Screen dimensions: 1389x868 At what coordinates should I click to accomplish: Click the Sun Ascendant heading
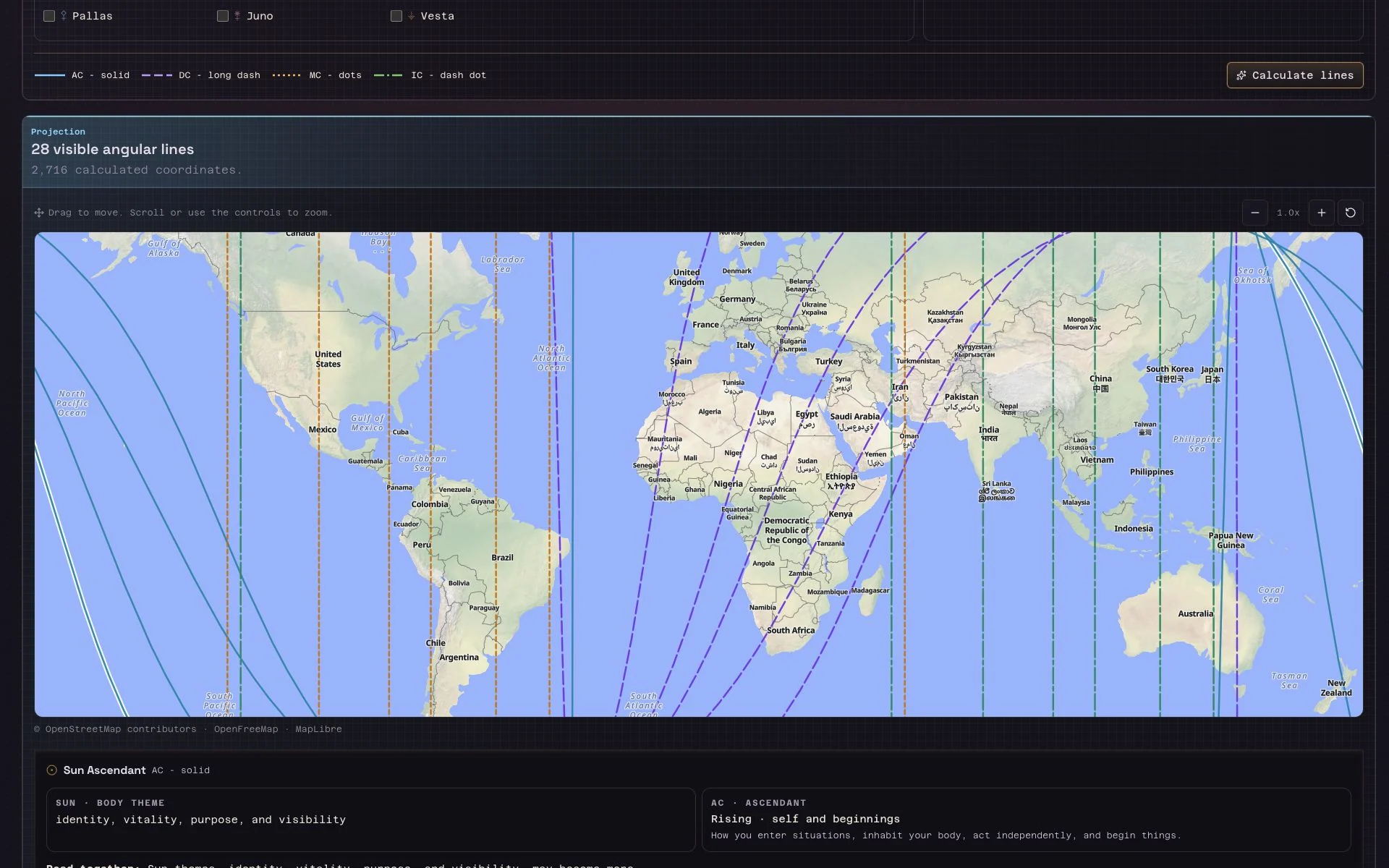click(105, 770)
